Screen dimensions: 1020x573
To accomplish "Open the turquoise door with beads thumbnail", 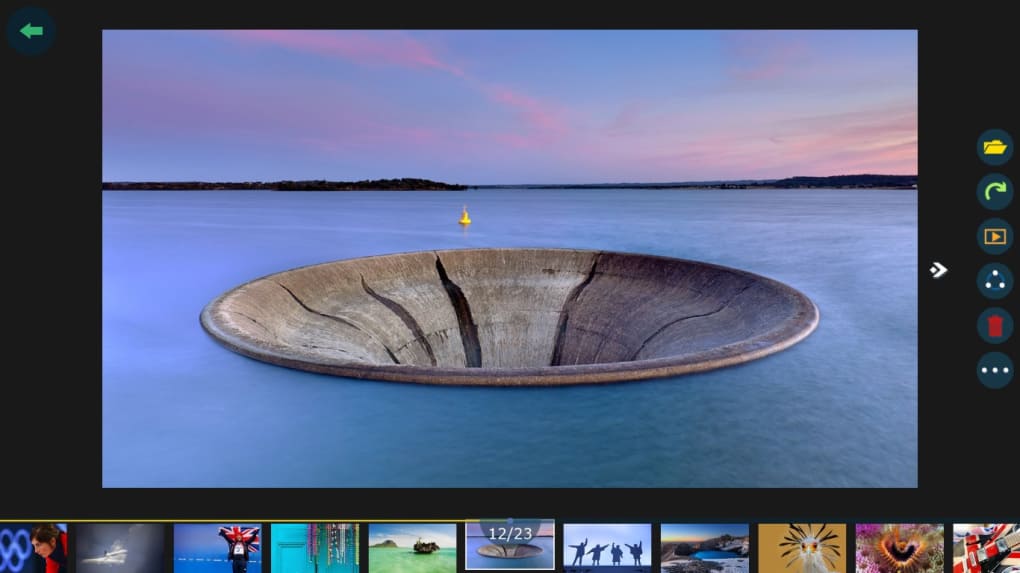I will tap(315, 548).
